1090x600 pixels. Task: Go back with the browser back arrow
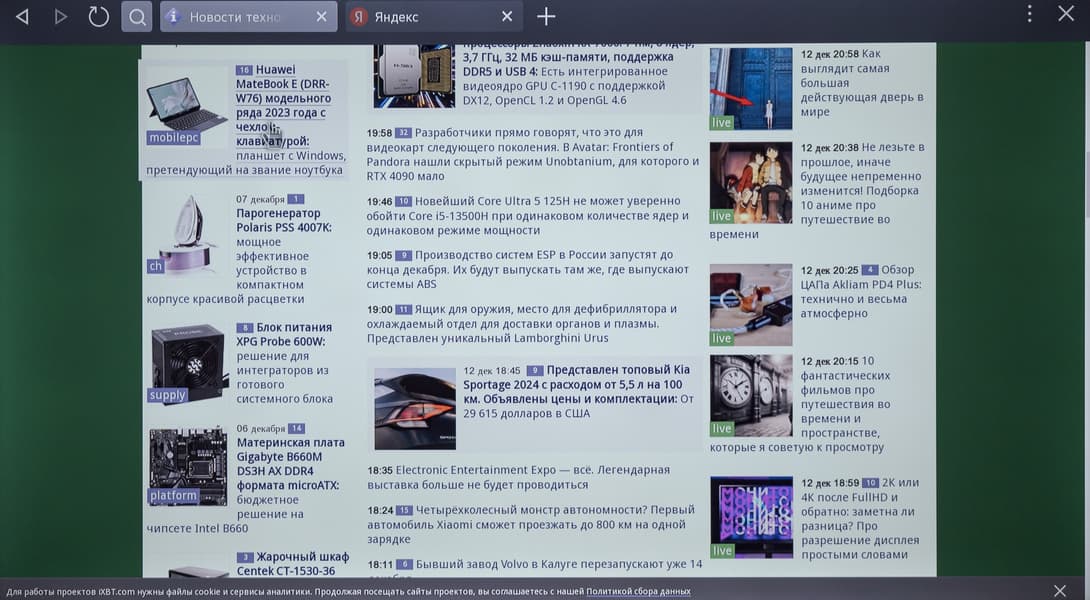[22, 16]
